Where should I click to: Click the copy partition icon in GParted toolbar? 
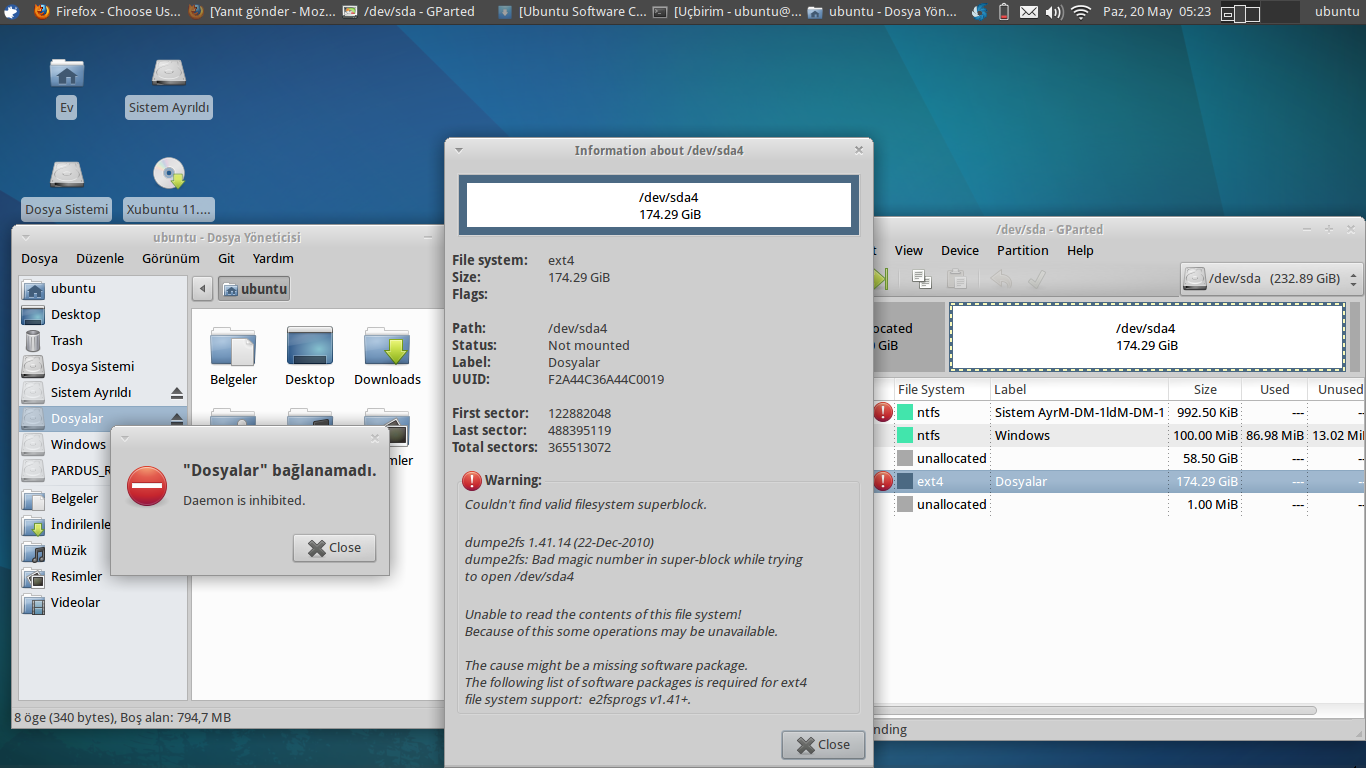921,280
